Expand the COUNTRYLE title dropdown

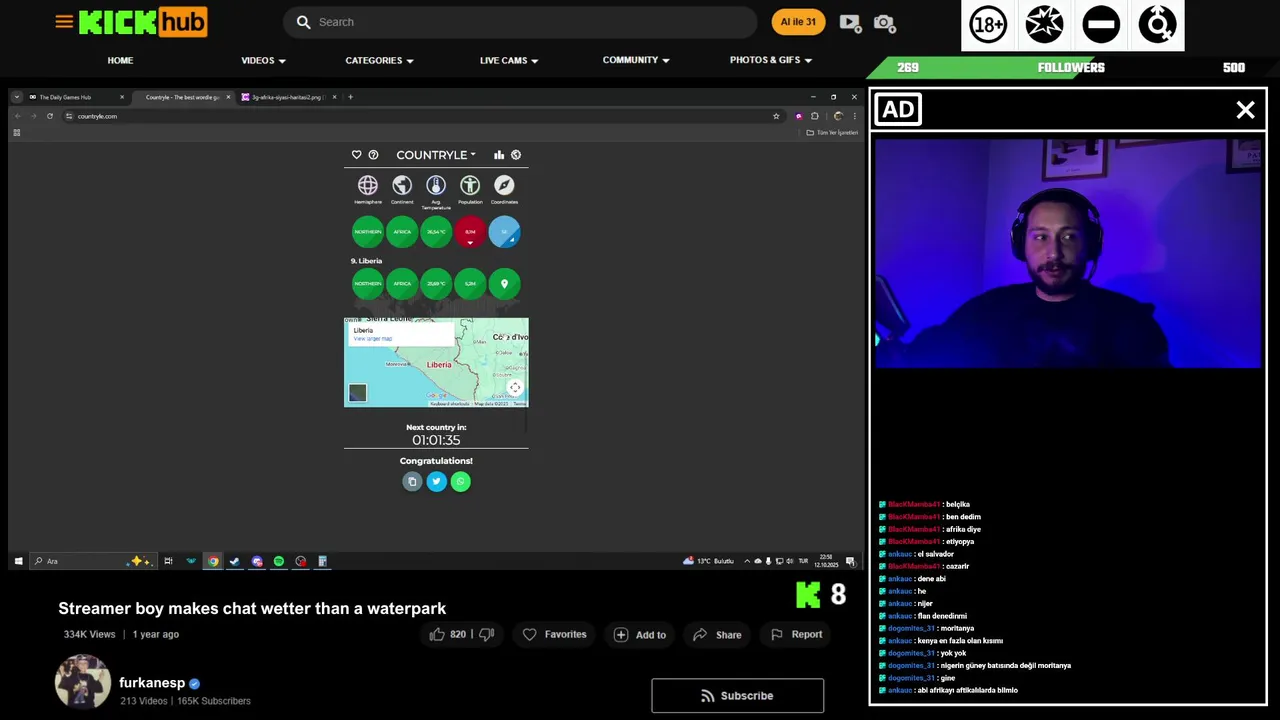coord(436,155)
